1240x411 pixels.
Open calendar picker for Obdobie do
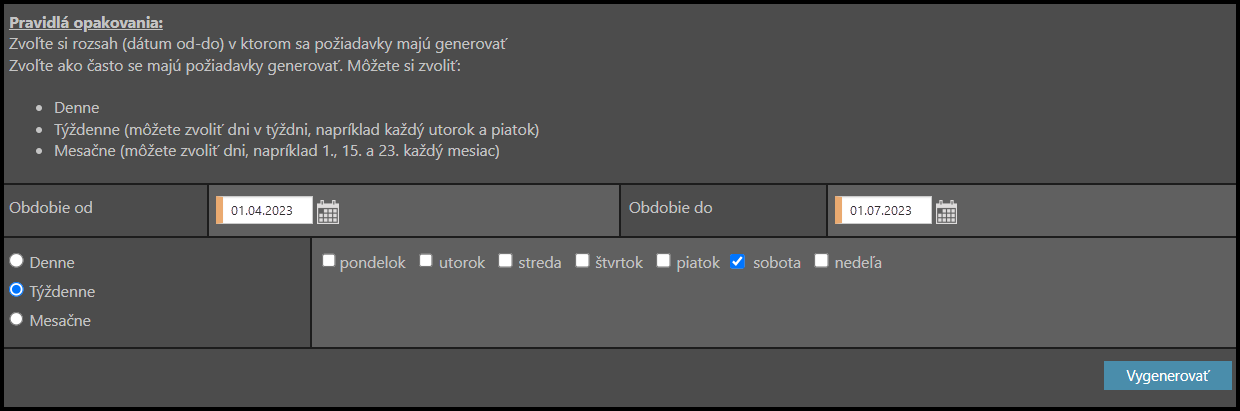(946, 211)
